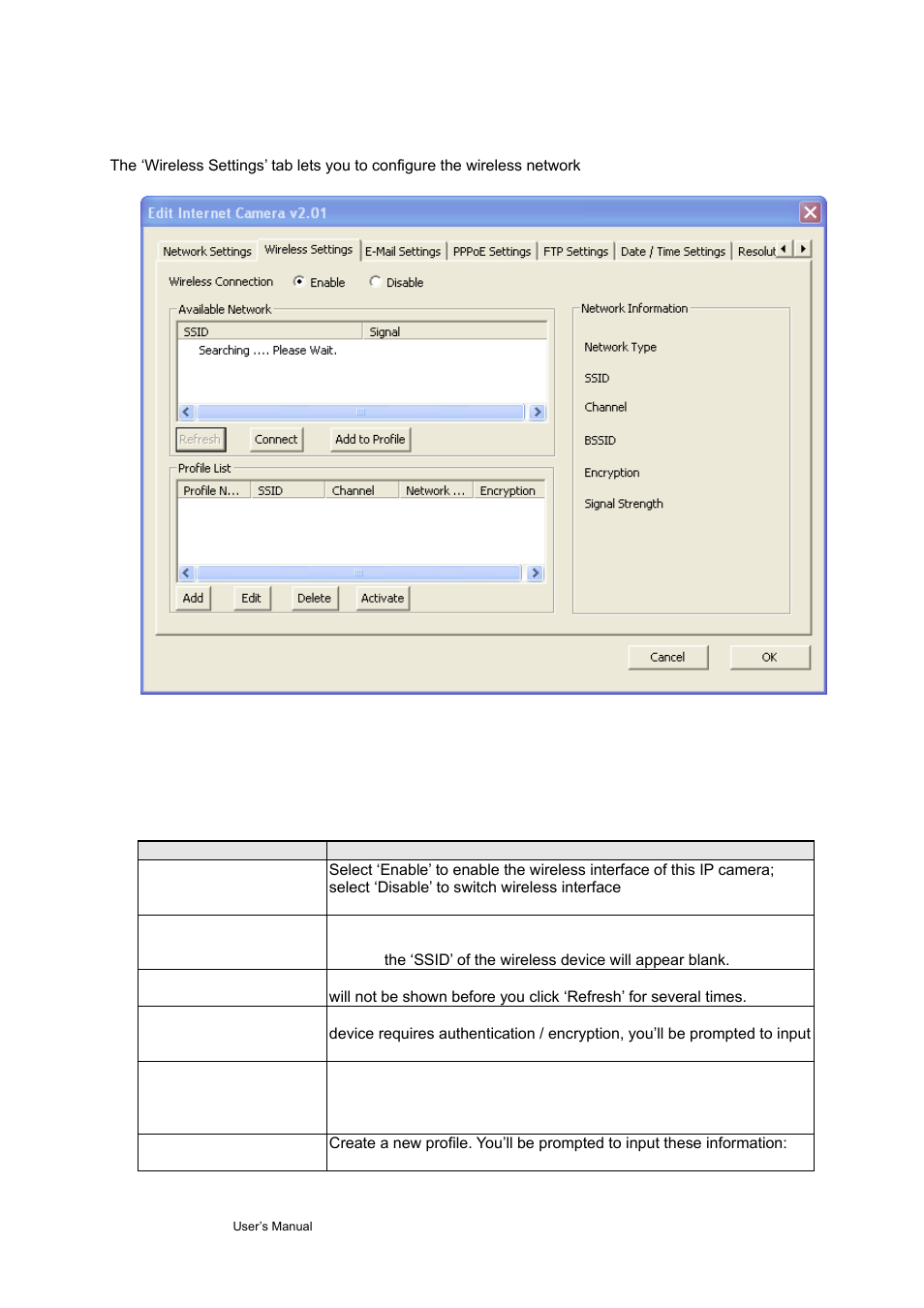924x1308 pixels.
Task: Open the E-Mail Settings tab
Action: pos(403,252)
